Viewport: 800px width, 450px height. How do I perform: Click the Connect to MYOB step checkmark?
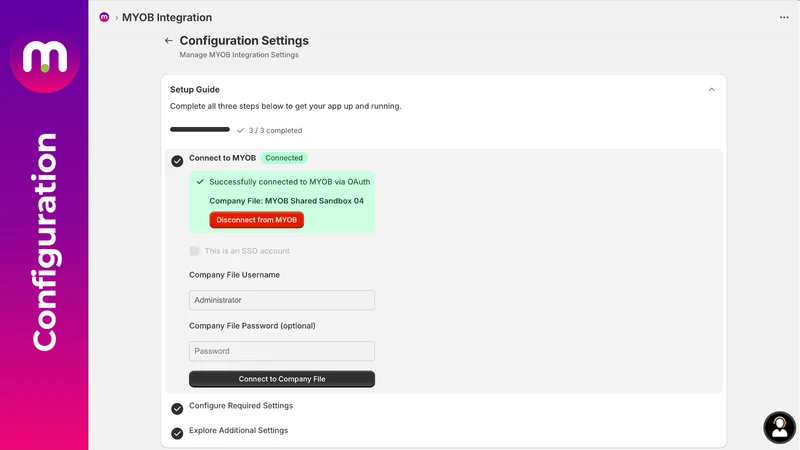point(177,161)
